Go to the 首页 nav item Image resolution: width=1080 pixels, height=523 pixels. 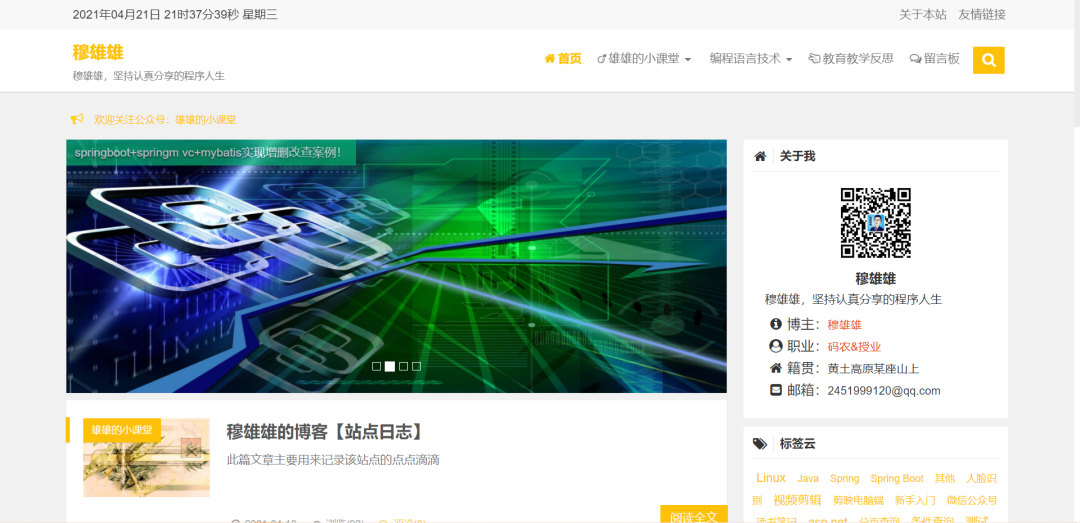point(563,59)
